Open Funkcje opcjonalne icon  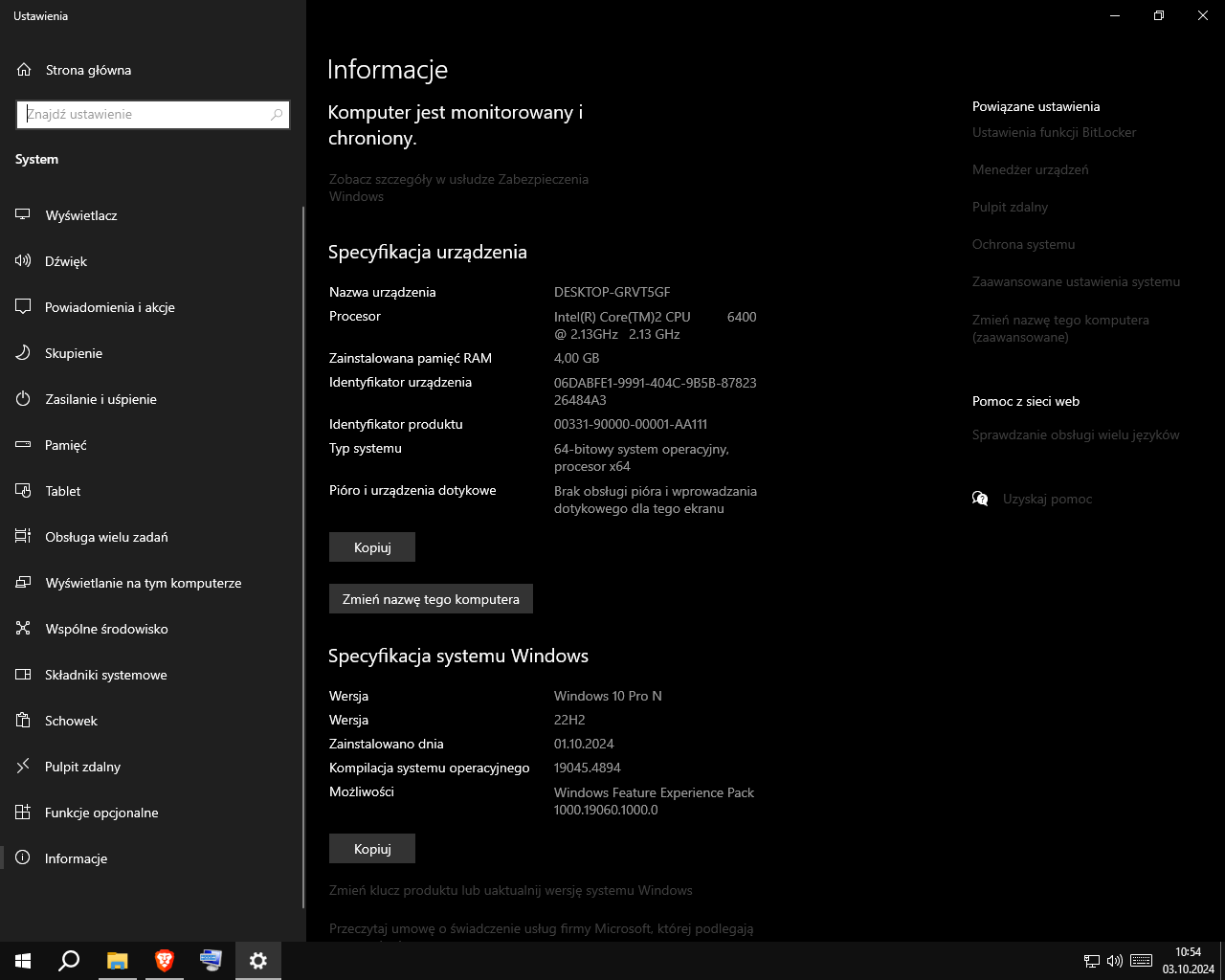tap(23, 813)
